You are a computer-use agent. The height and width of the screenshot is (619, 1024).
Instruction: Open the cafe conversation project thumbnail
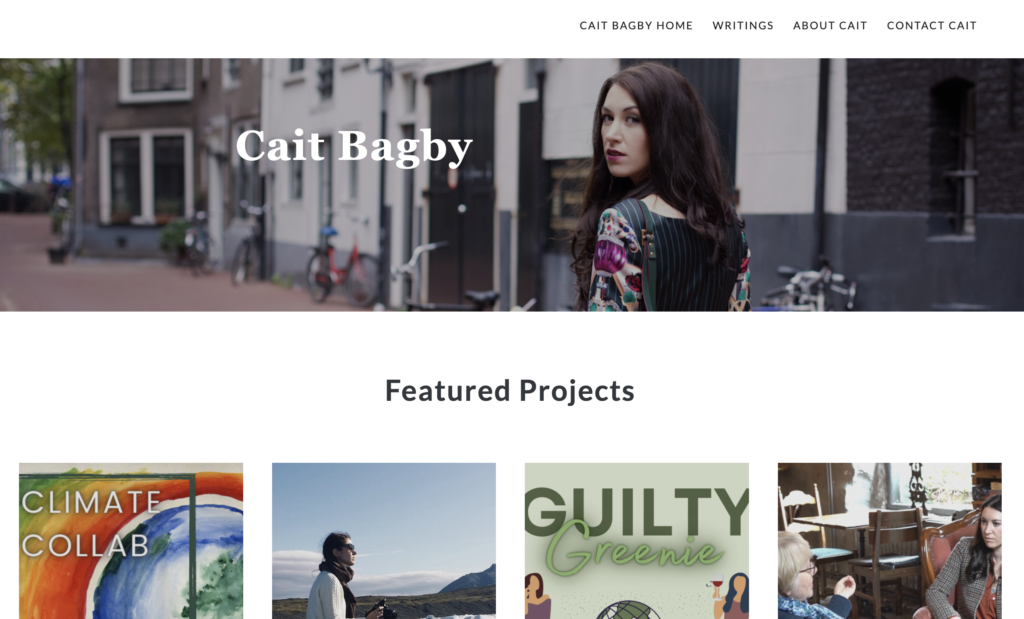(x=889, y=541)
